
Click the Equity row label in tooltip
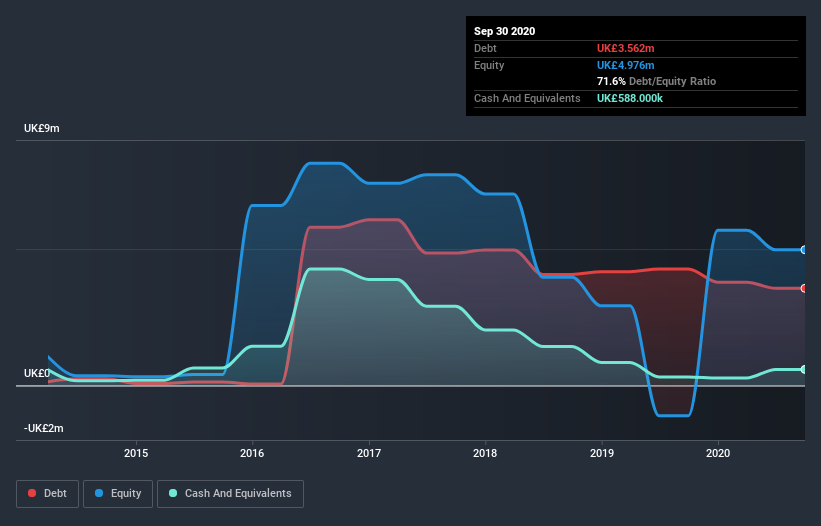[x=489, y=65]
